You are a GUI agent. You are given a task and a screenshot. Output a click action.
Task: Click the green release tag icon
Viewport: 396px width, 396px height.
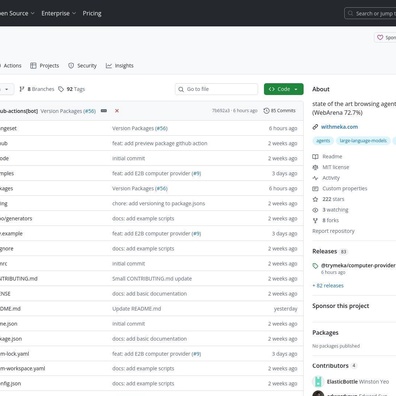315,266
